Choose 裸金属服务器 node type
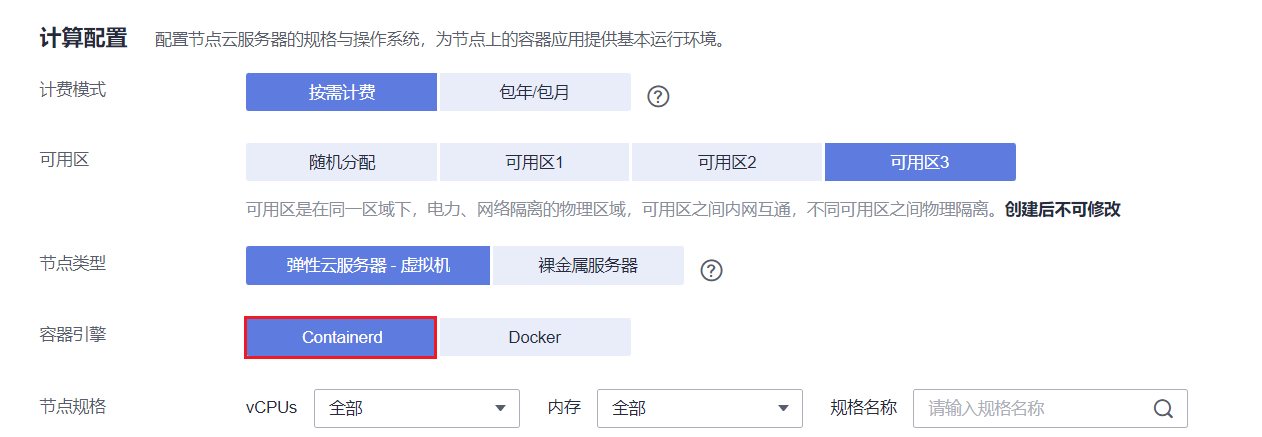 coord(588,266)
